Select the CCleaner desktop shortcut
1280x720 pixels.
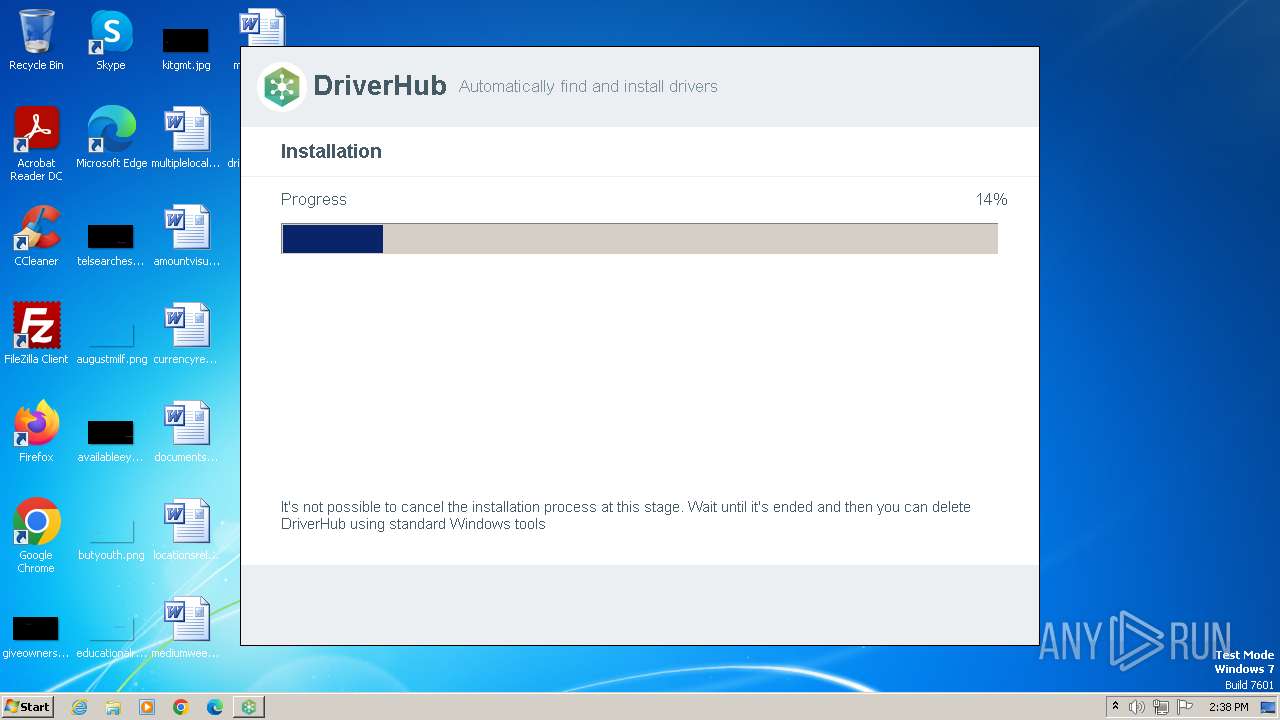[x=36, y=236]
